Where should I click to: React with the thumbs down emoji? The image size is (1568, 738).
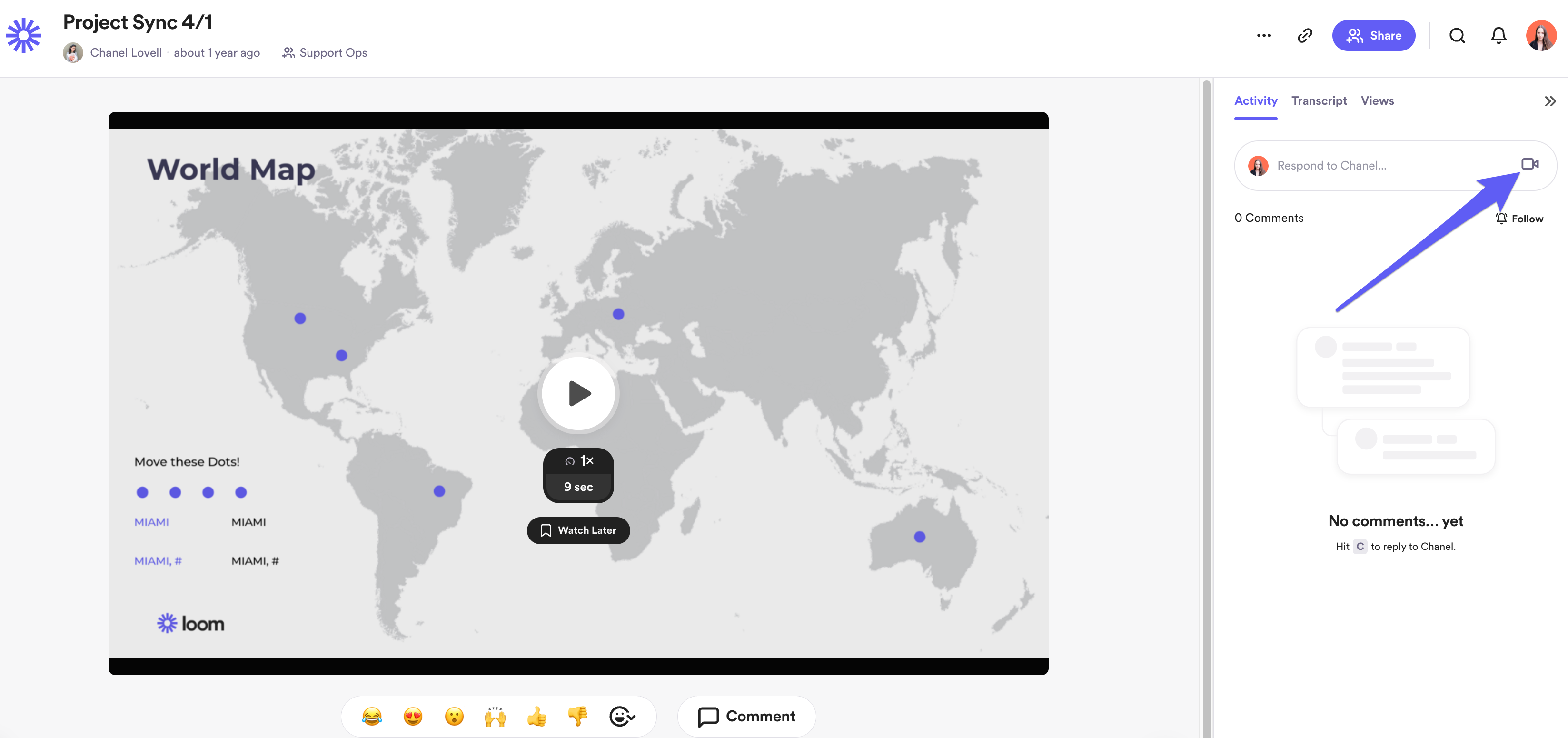point(577,716)
